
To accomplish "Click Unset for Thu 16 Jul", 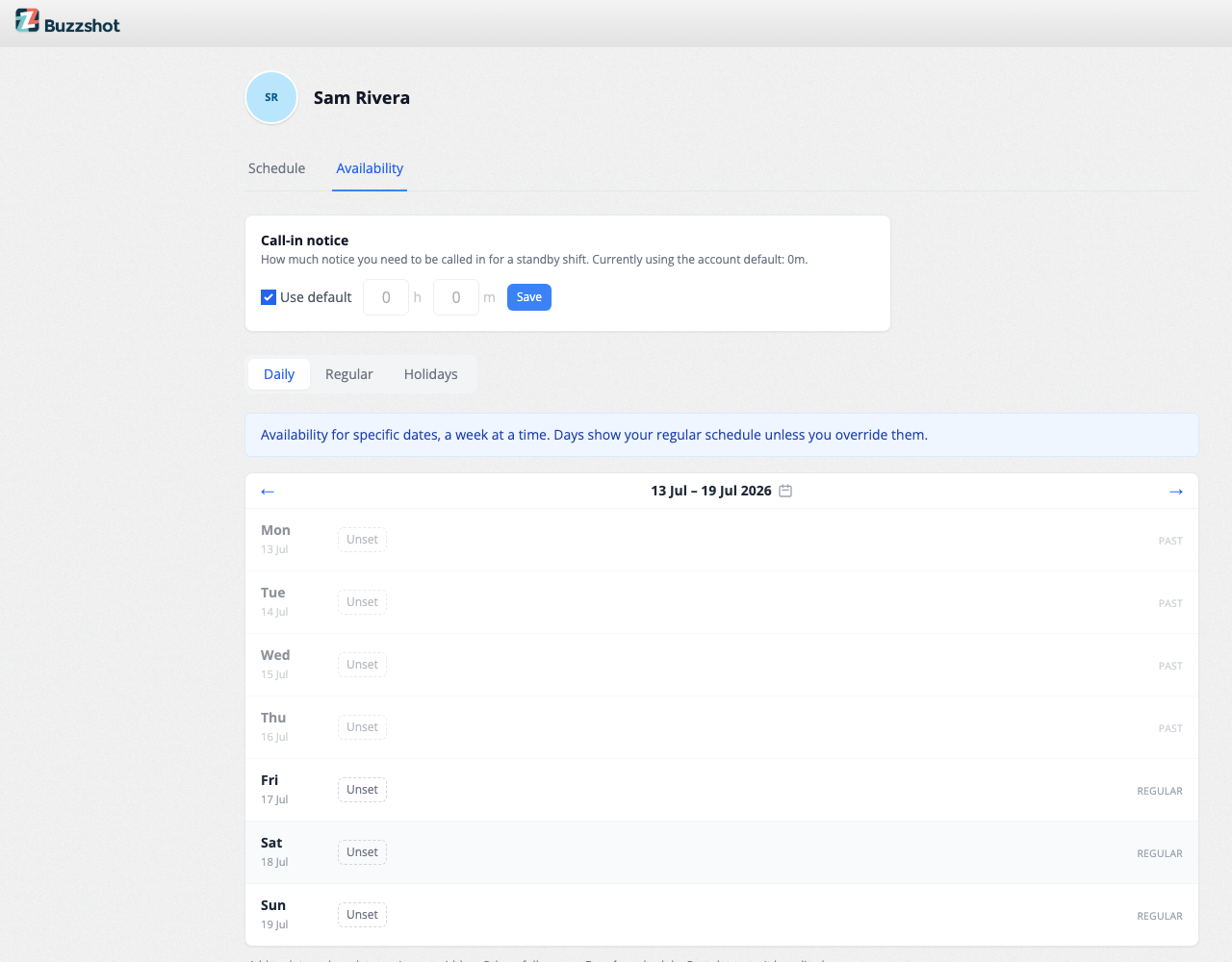I will [362, 727].
